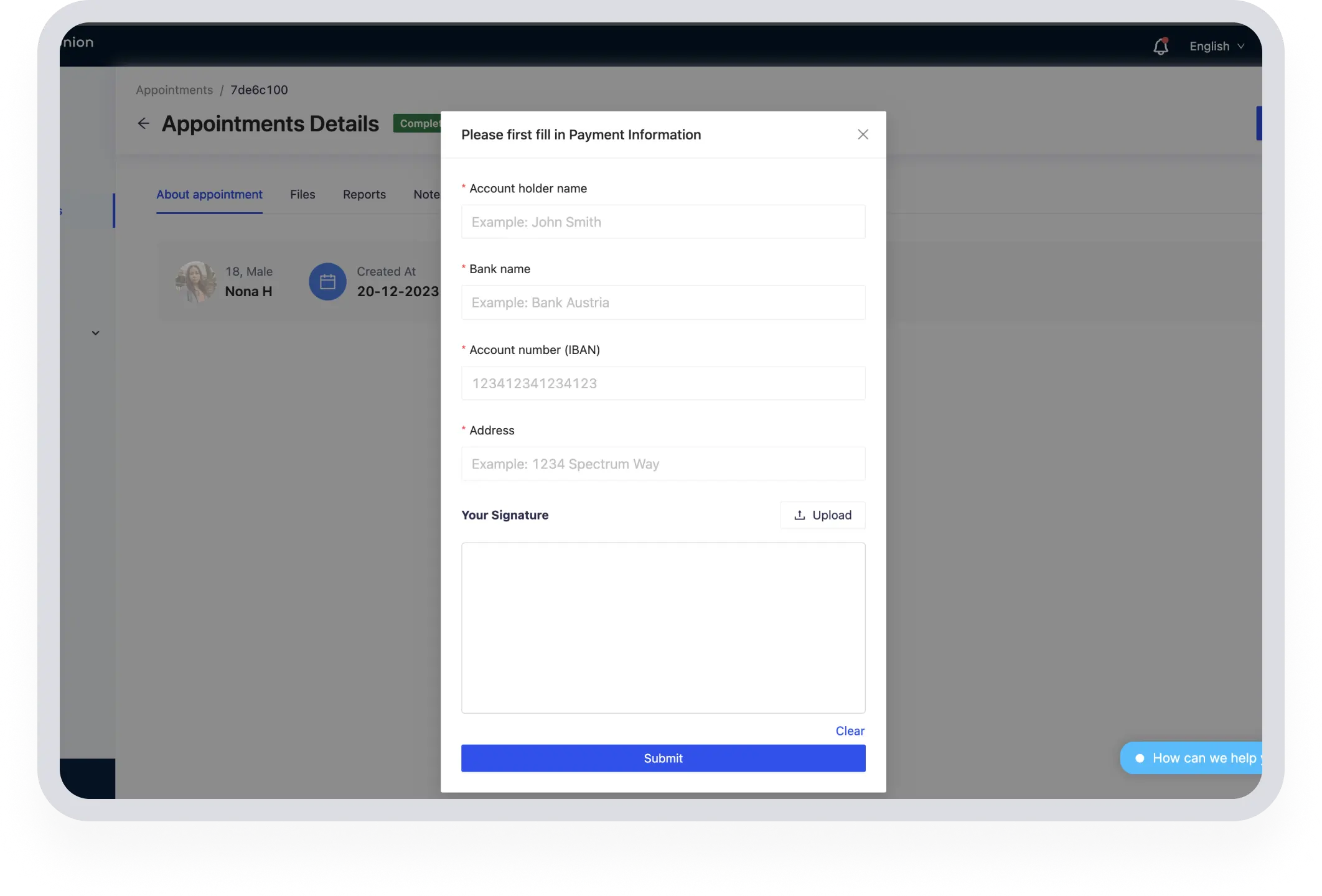This screenshot has height=896, width=1322.
Task: Open the How can we help chat
Action: pos(1195,758)
